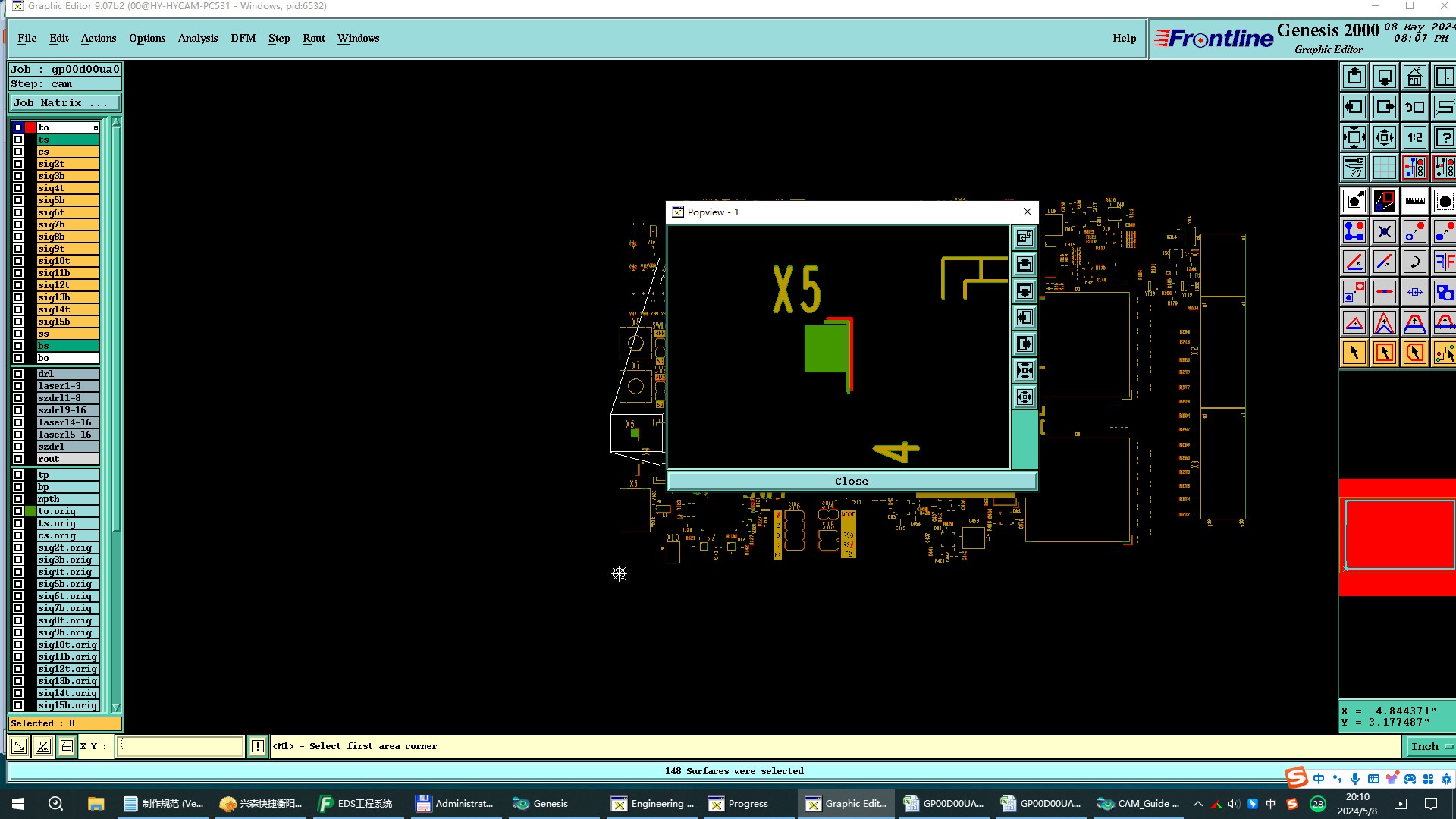Screen dimensions: 1456x819
Task: Click the Popview zoom-fit icon
Action: [x=1025, y=371]
